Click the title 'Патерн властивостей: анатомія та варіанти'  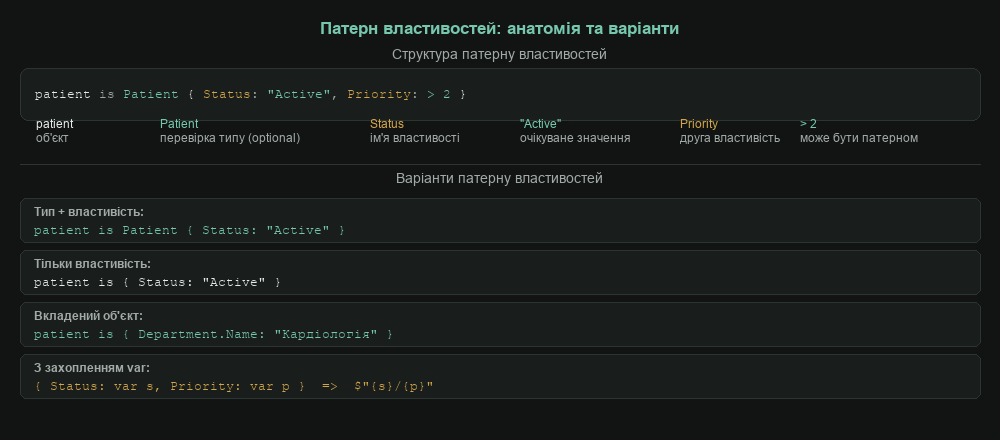coord(499,29)
